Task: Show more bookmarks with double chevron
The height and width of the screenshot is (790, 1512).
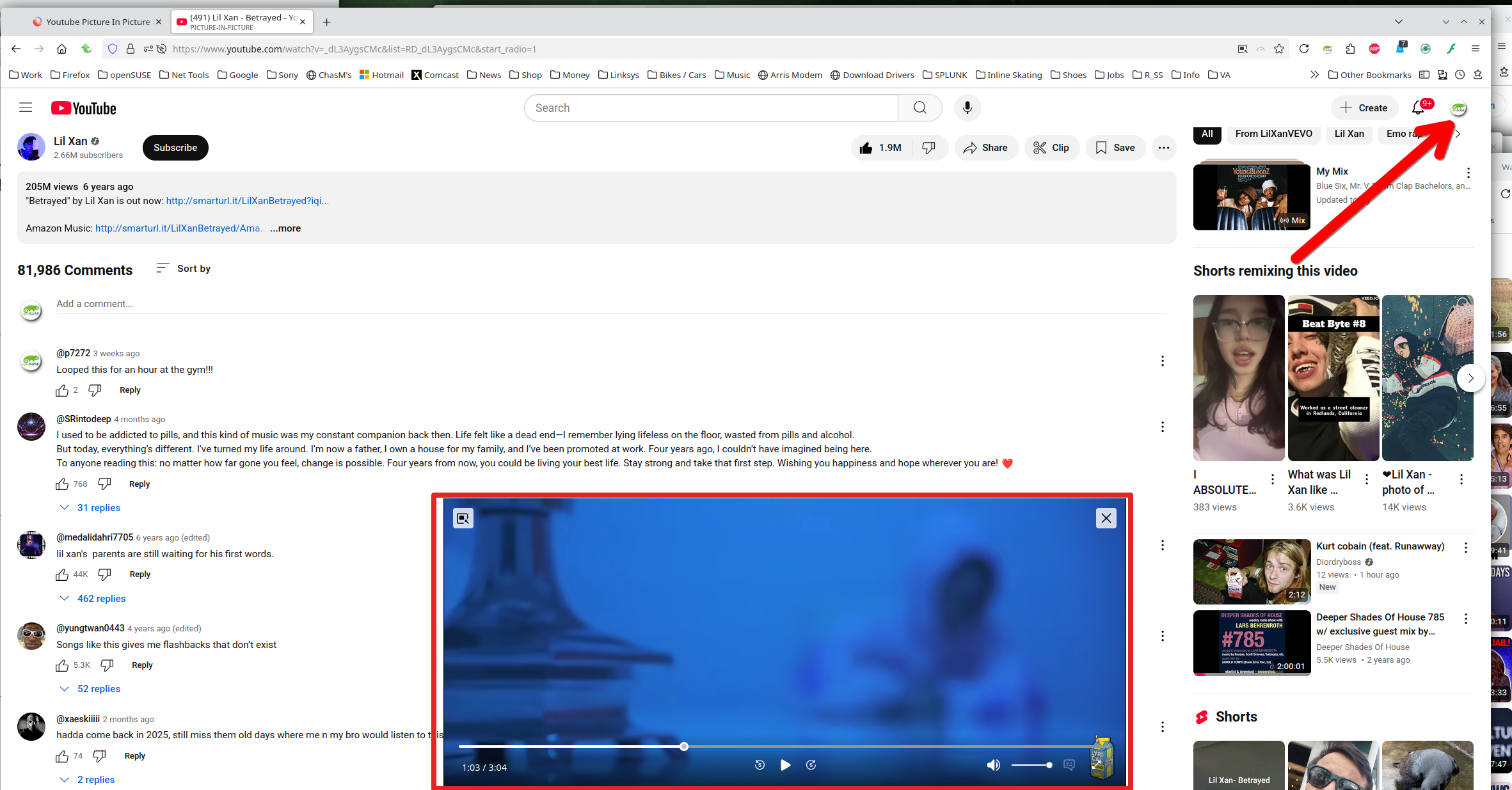Action: pos(1314,75)
